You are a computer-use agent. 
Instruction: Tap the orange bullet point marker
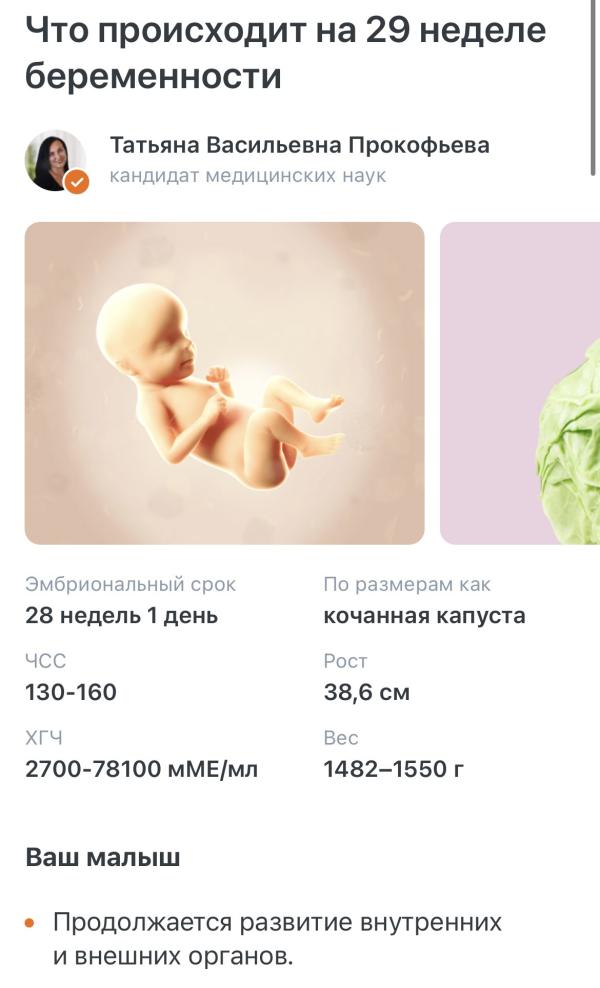[x=30, y=923]
